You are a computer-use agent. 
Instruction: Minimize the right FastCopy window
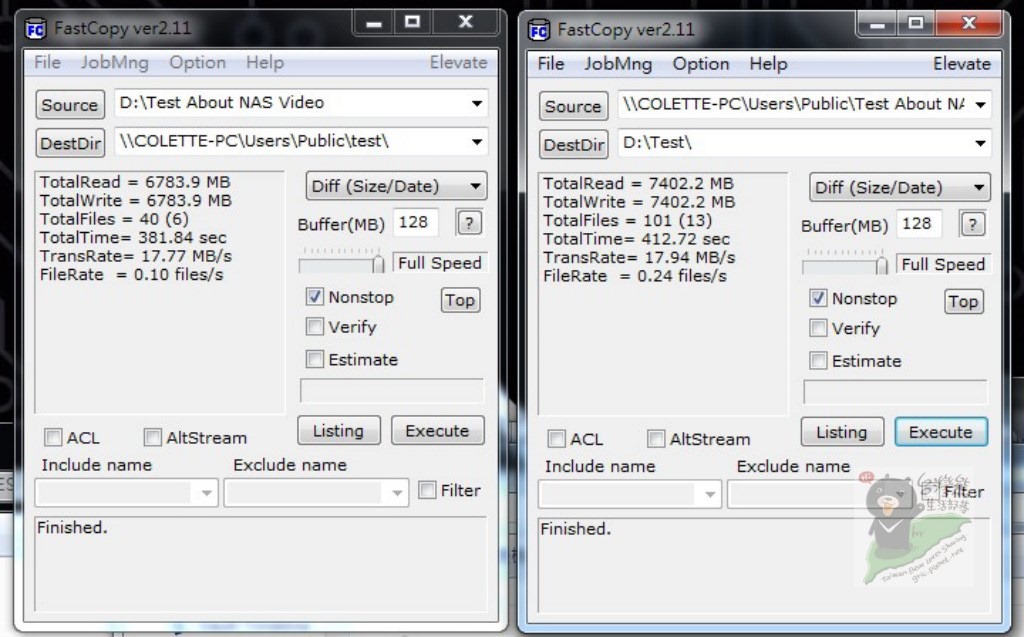878,24
